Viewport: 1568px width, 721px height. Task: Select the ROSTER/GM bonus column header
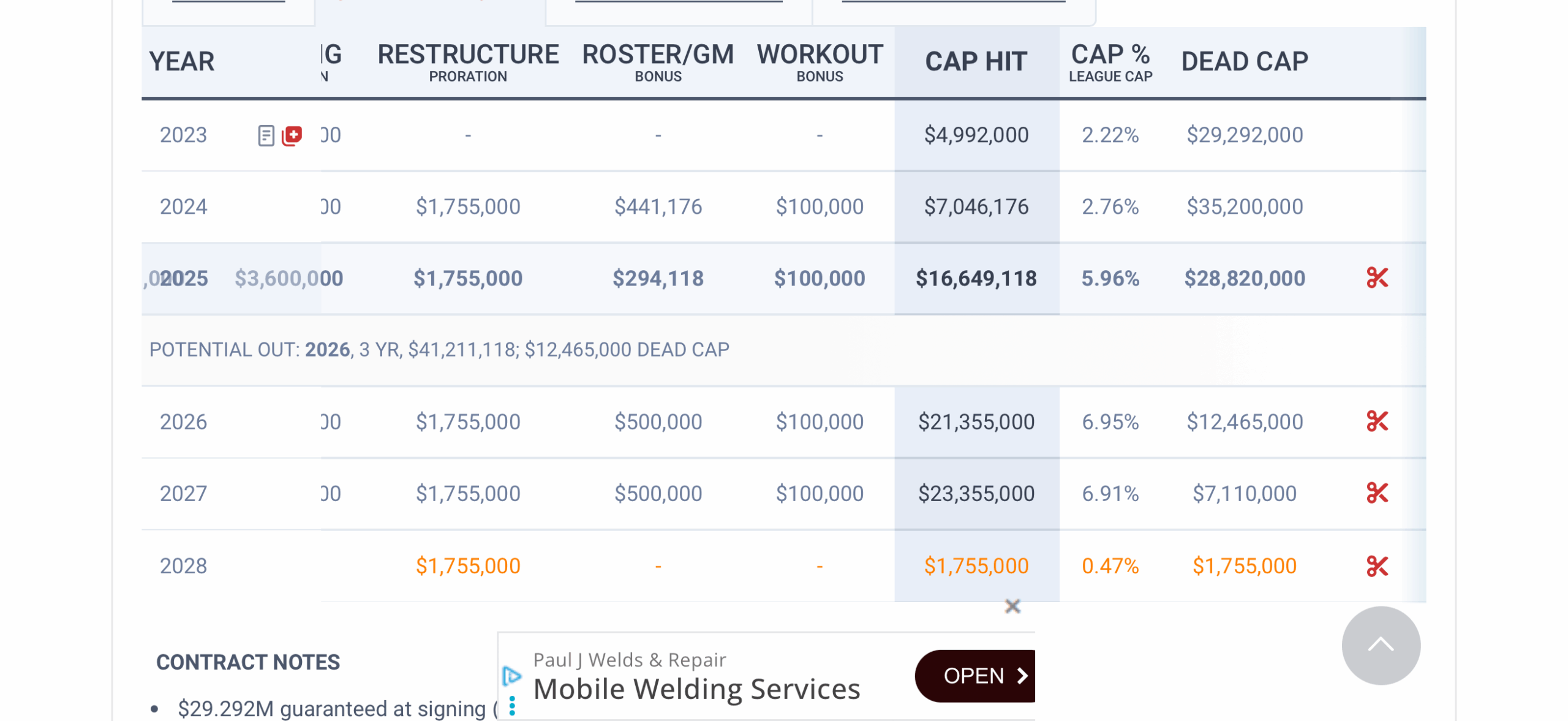[657, 62]
